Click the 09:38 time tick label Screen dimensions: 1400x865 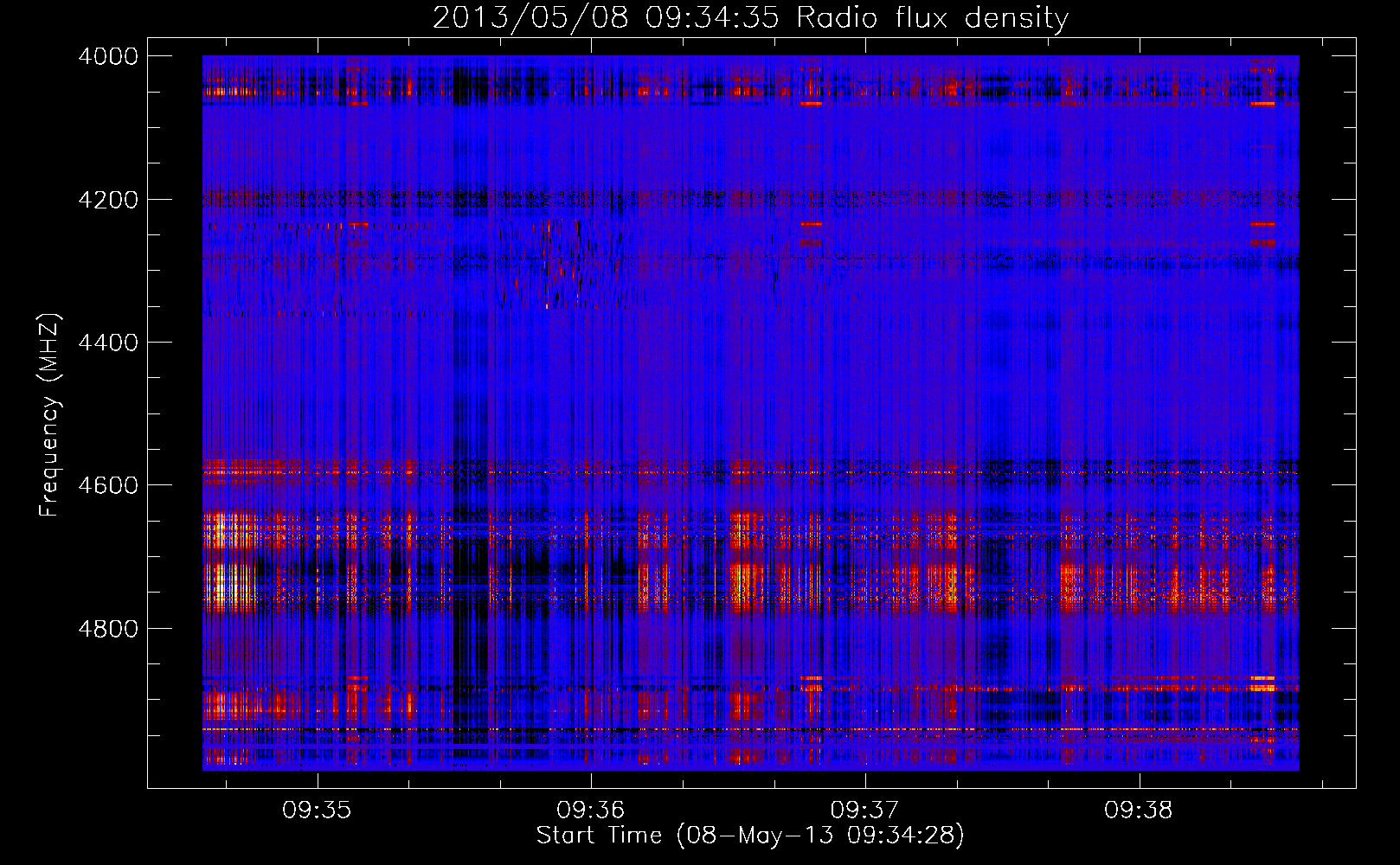pyautogui.click(x=1140, y=811)
